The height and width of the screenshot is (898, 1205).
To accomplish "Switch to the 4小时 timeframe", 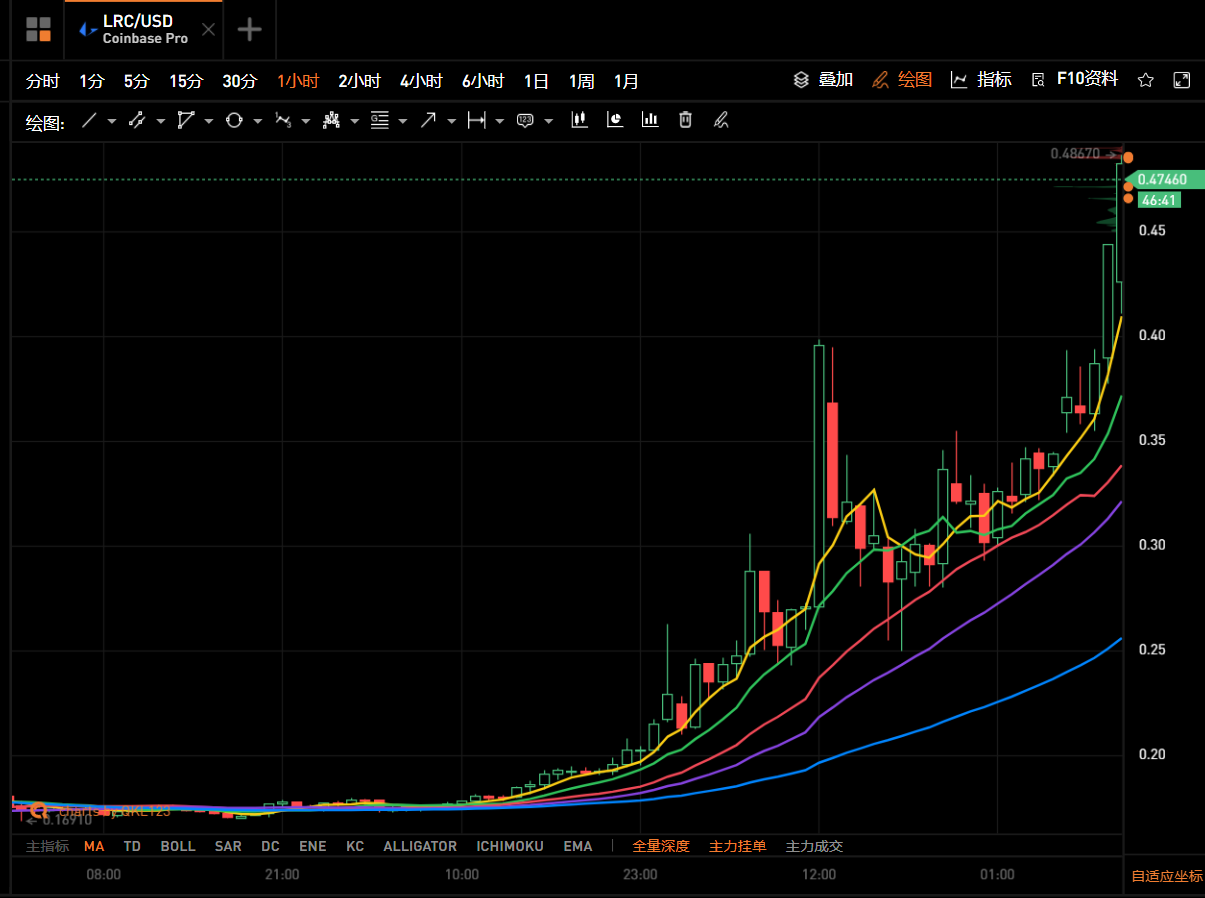I will pos(420,81).
